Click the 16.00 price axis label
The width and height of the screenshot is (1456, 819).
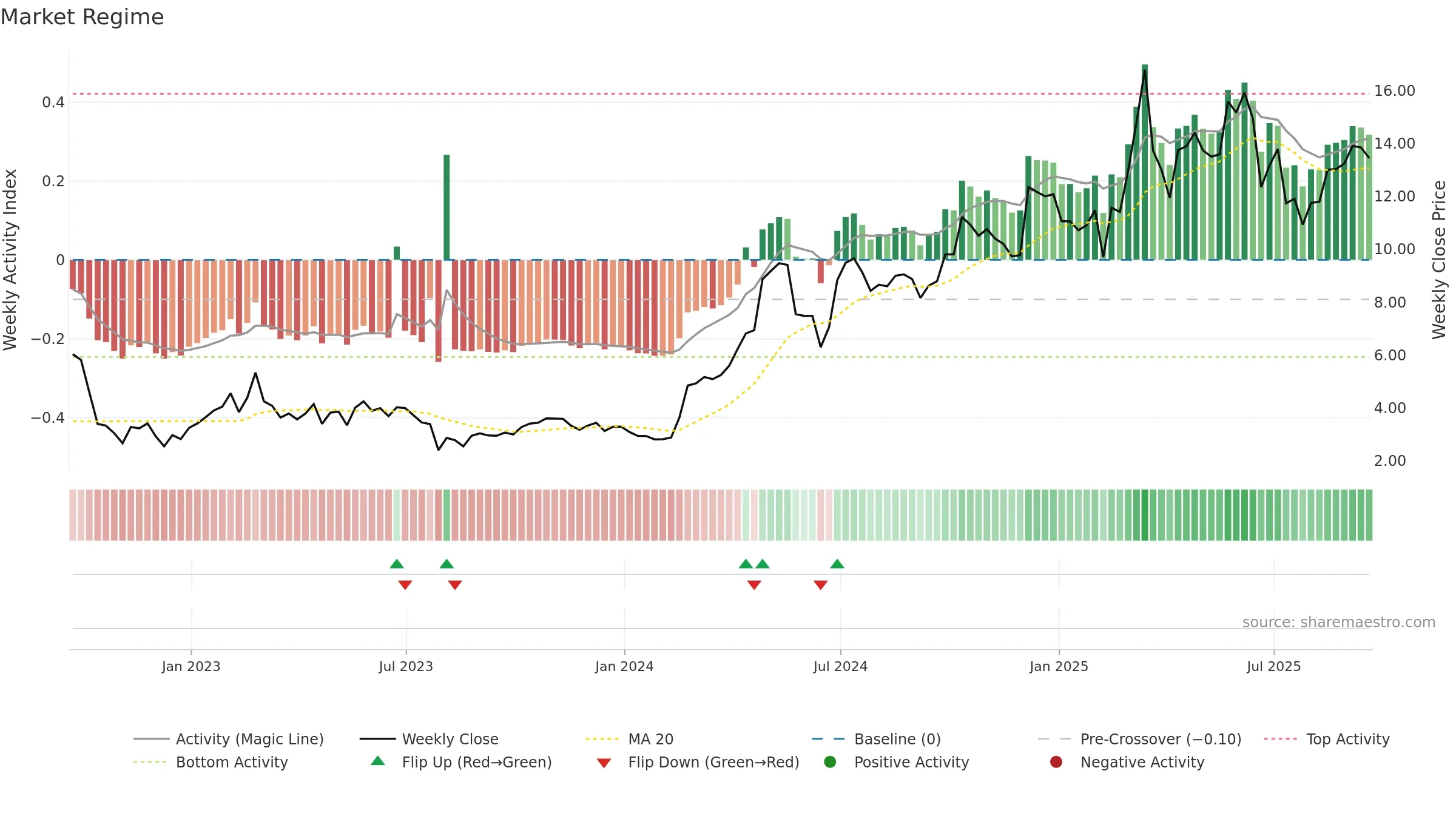tap(1395, 91)
